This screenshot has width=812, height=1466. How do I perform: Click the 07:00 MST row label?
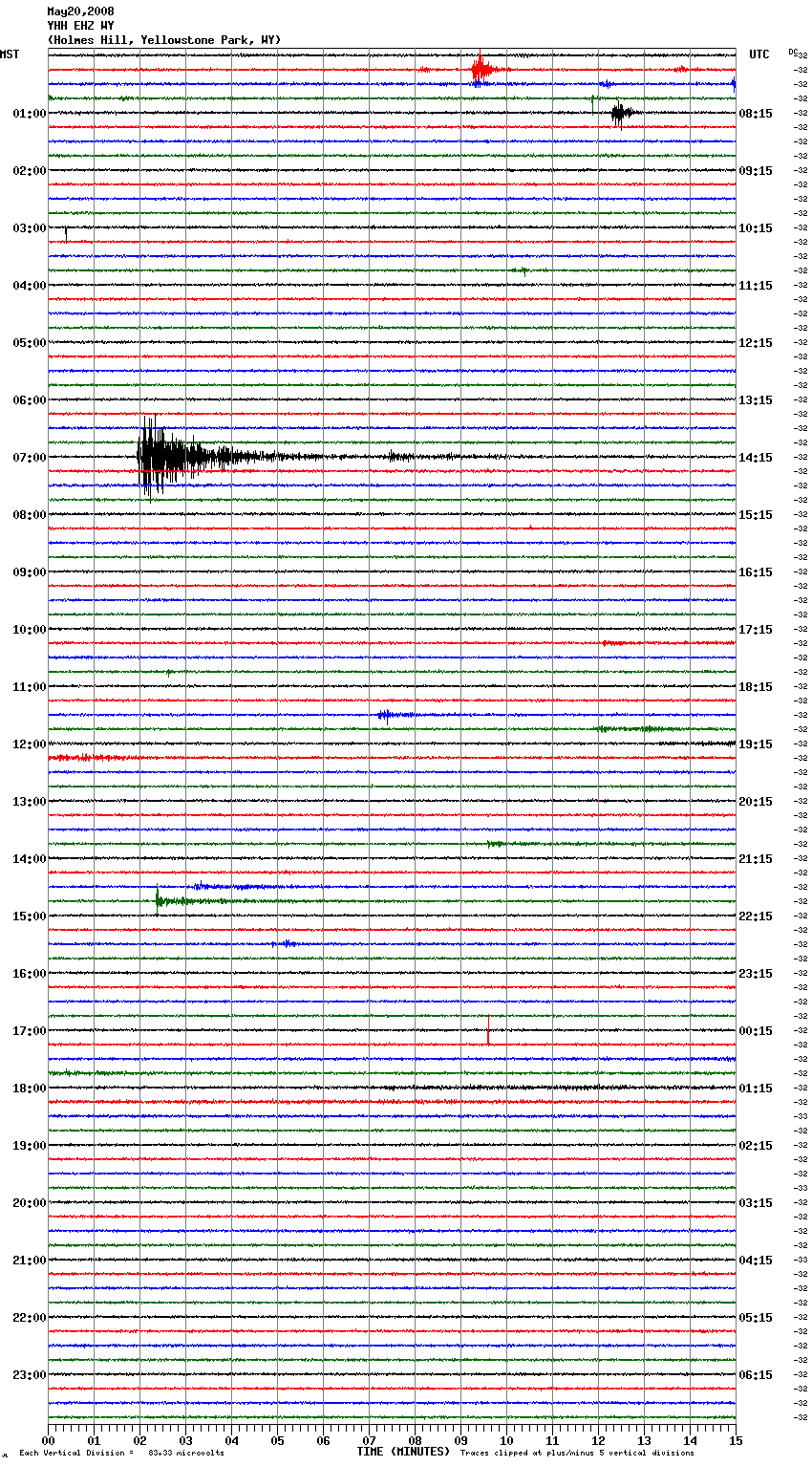pyautogui.click(x=30, y=458)
